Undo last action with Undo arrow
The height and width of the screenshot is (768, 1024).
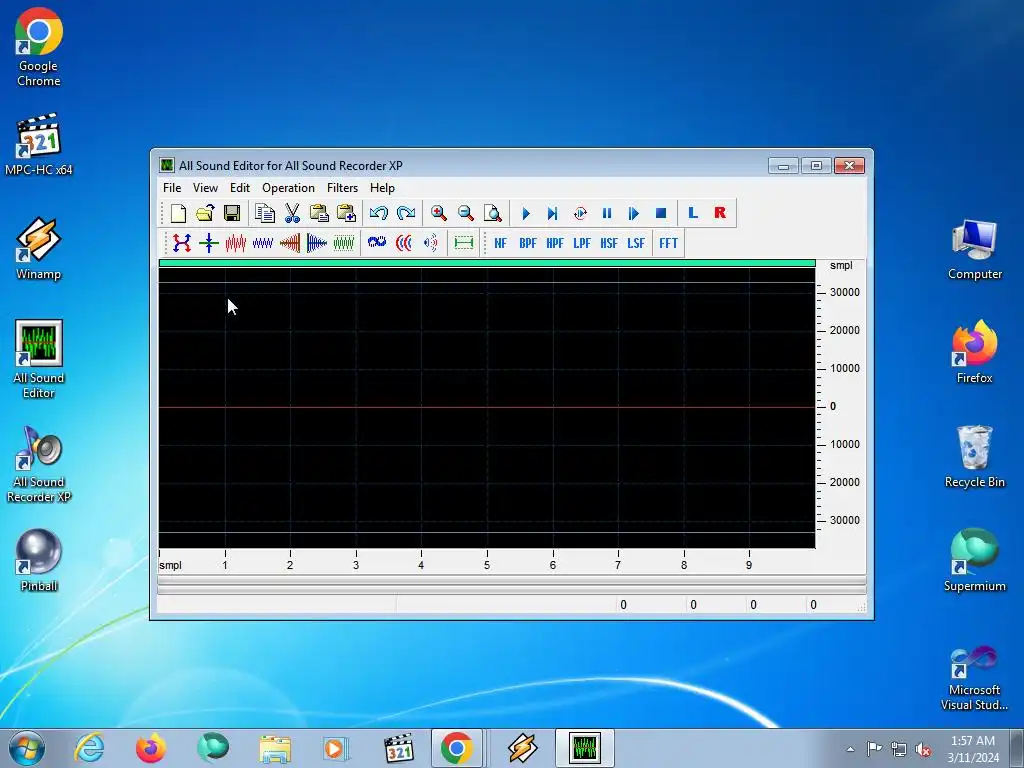tap(379, 214)
